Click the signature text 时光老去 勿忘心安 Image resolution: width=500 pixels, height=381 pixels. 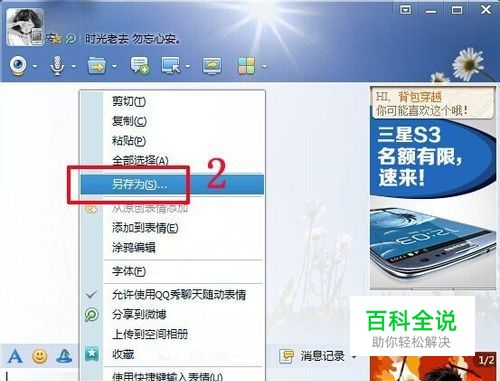click(x=133, y=39)
